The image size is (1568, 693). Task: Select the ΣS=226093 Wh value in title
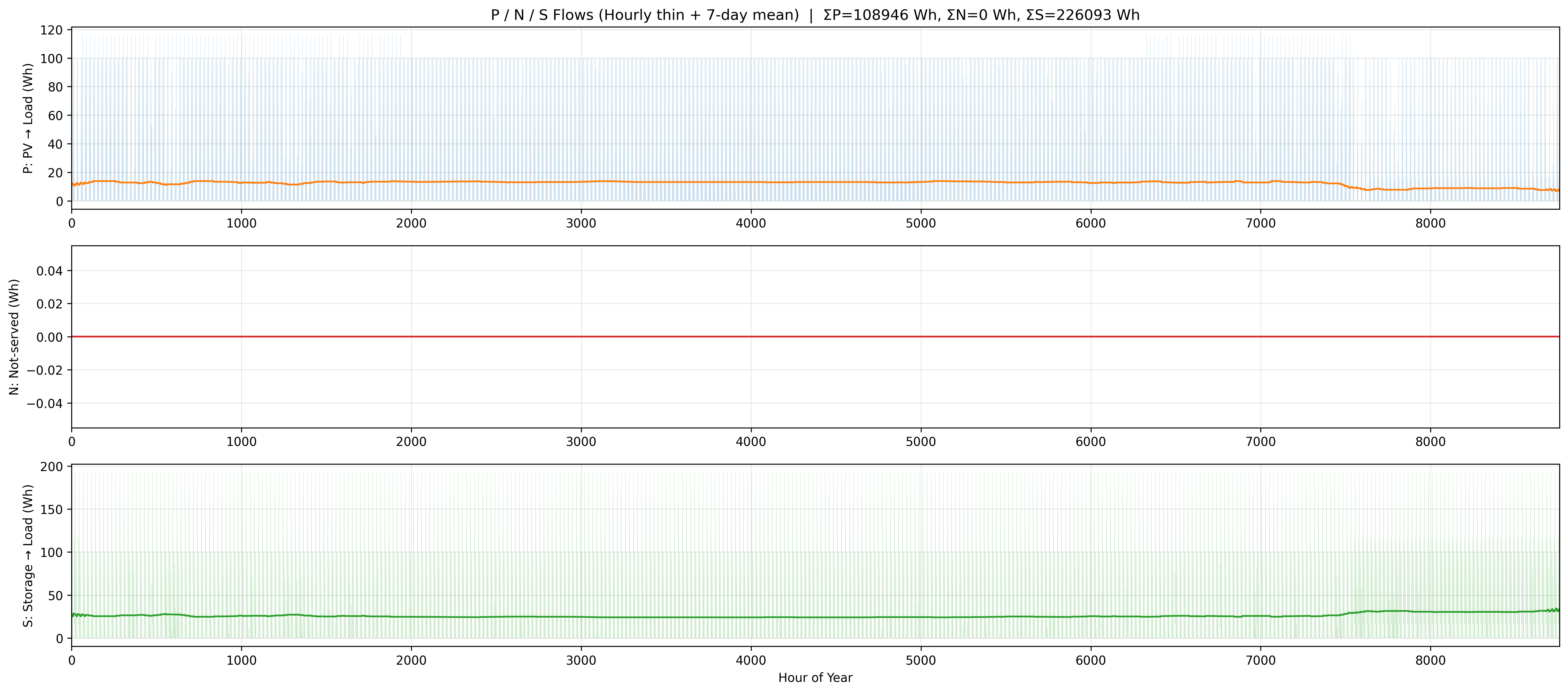click(x=1083, y=15)
